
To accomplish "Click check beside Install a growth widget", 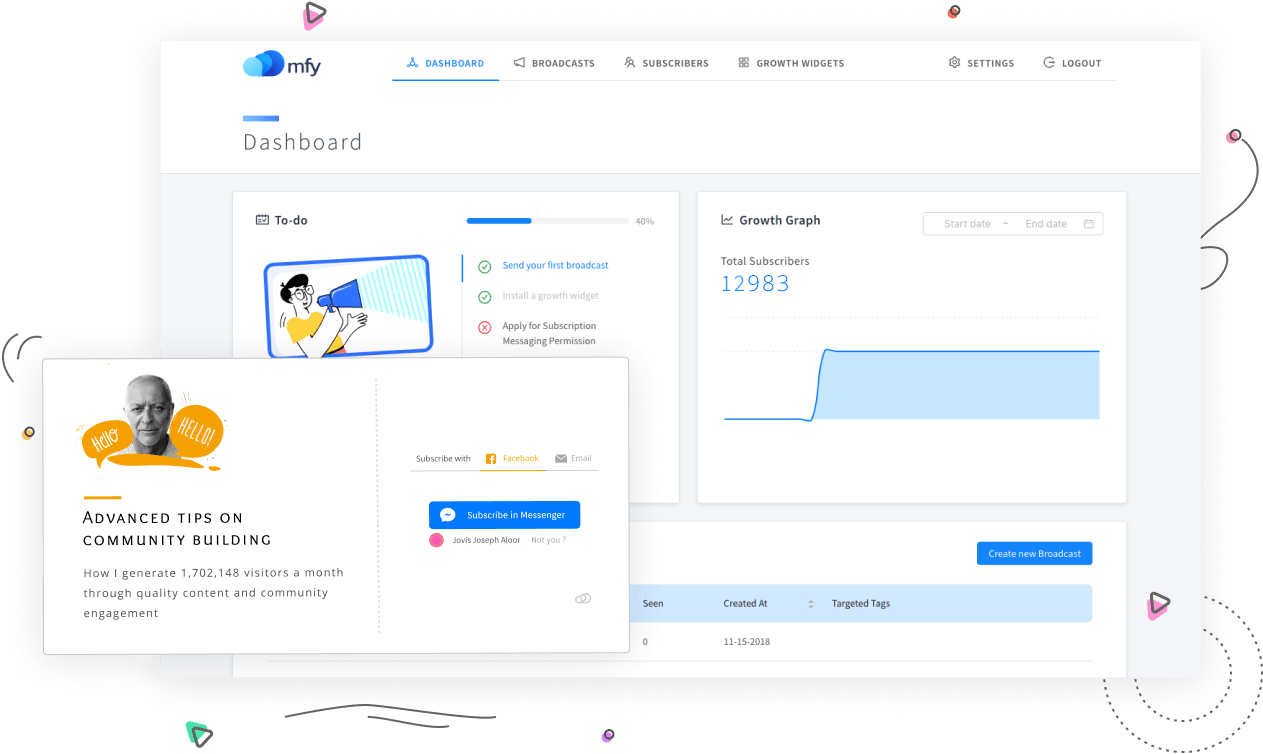I will 484,297.
